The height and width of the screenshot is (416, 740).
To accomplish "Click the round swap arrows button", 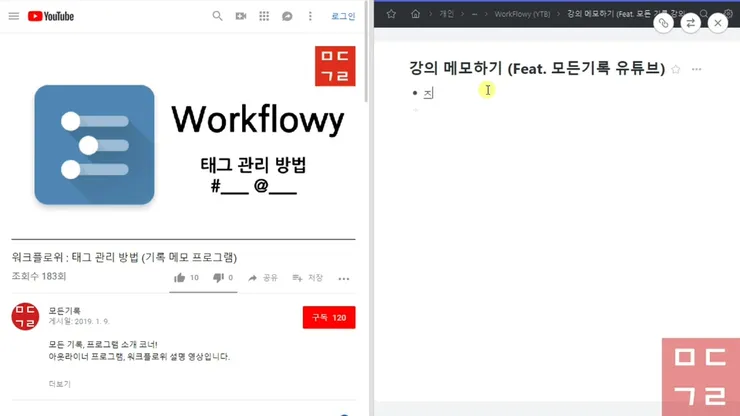I will (x=690, y=23).
